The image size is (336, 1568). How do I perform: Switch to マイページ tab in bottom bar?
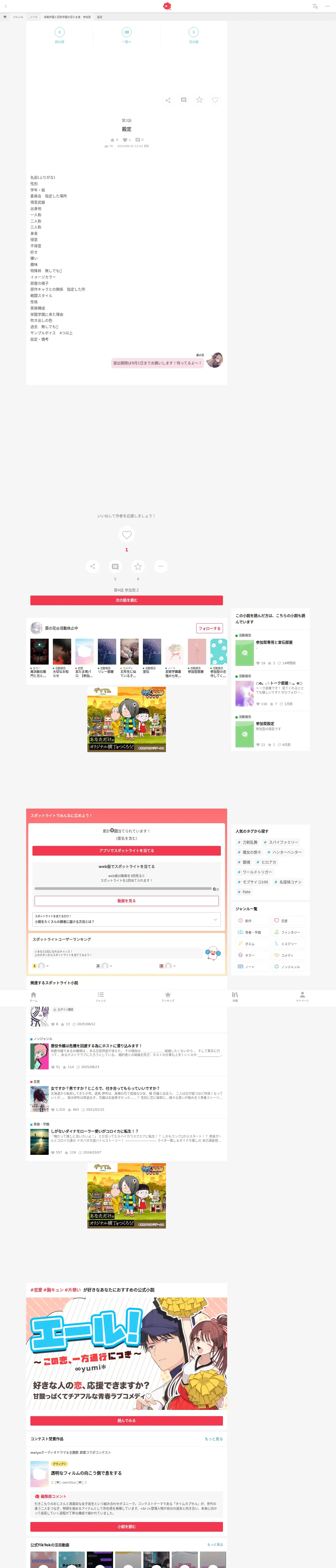pos(302,996)
